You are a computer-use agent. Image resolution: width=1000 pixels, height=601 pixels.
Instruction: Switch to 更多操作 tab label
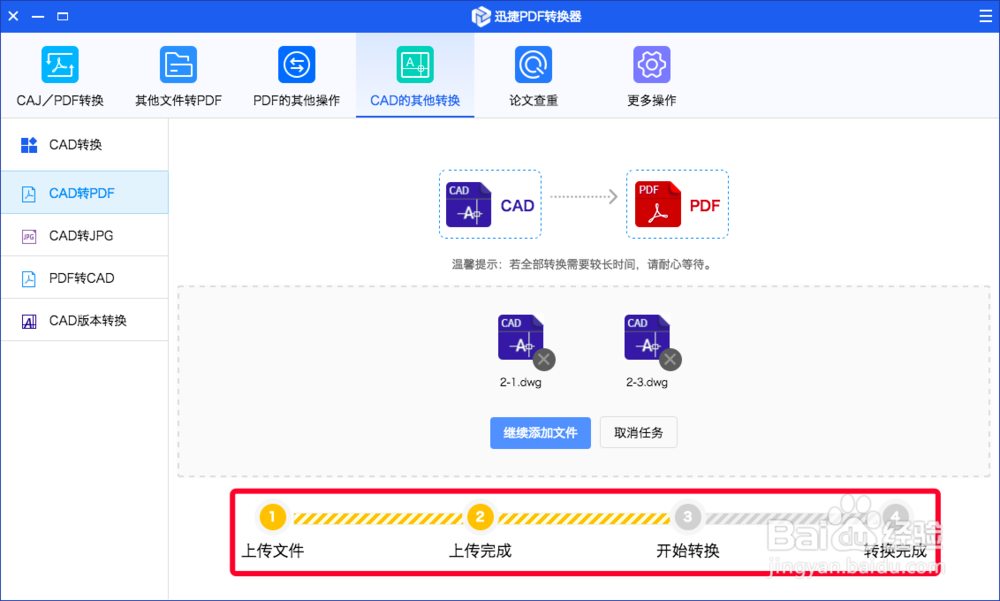(652, 101)
